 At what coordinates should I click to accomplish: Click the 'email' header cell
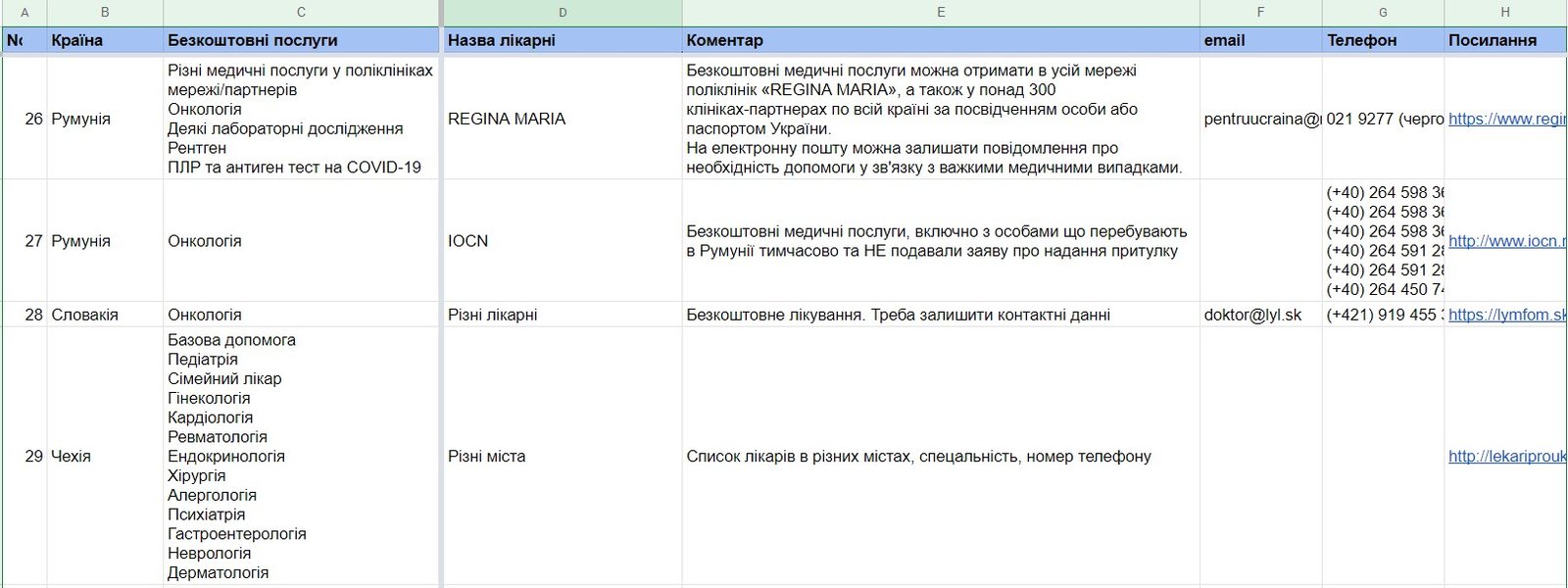tap(1260, 40)
